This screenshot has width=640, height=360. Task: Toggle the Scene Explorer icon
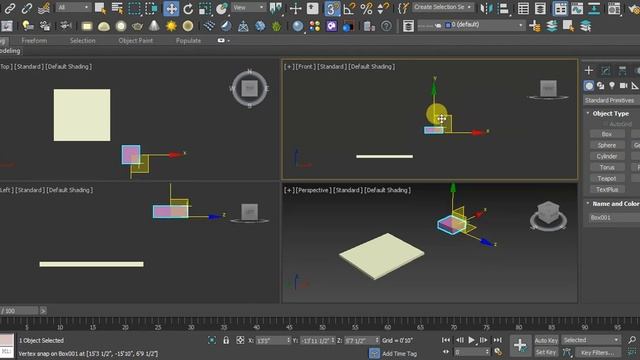coord(523,8)
